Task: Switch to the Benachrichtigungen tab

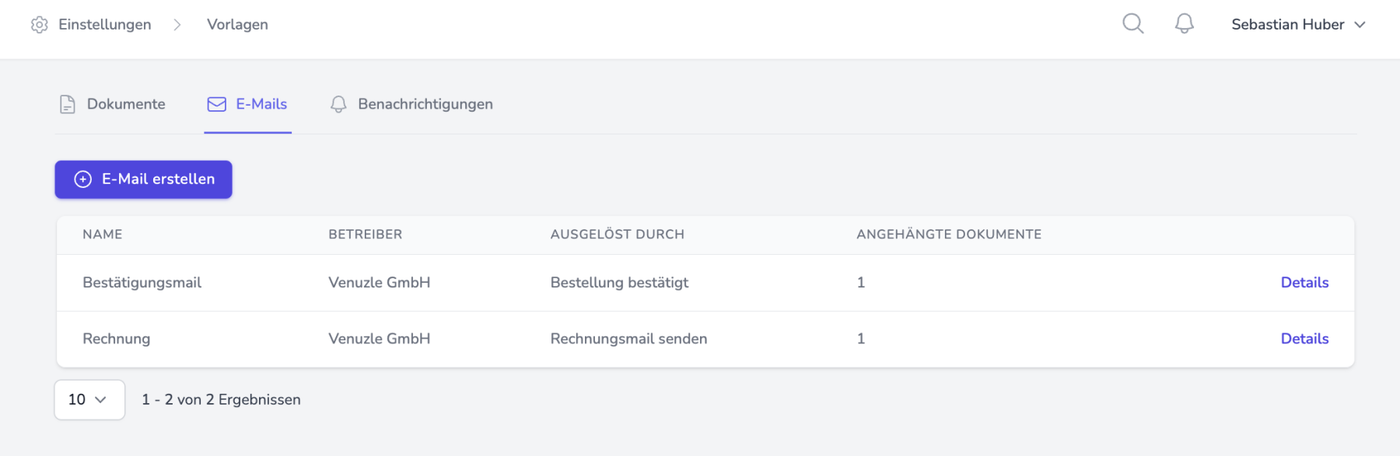Action: tap(425, 104)
